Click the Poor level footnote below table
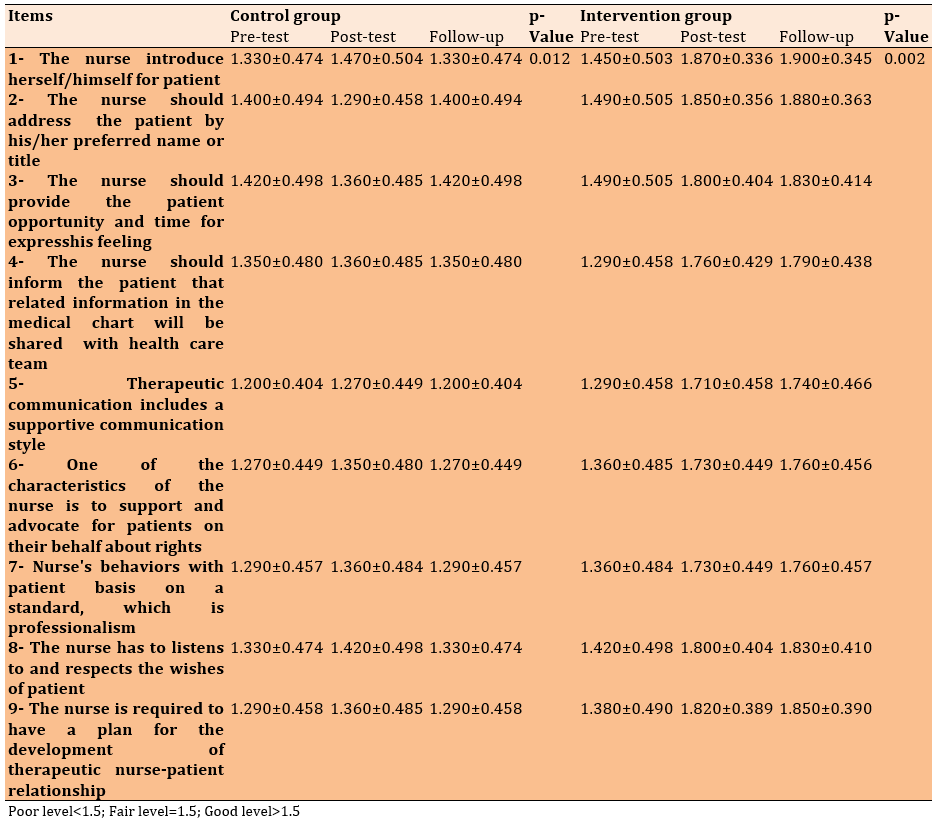The height and width of the screenshot is (820, 938). pyautogui.click(x=154, y=811)
